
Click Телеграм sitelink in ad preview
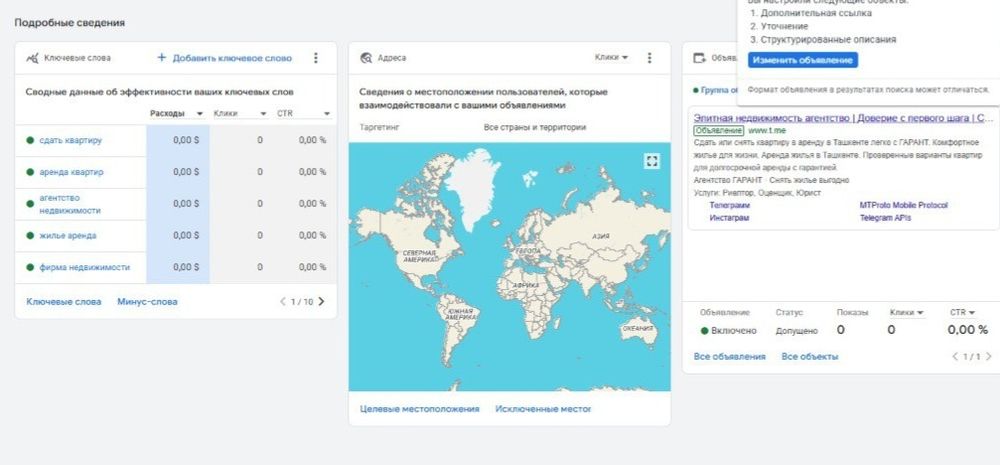[x=730, y=205]
